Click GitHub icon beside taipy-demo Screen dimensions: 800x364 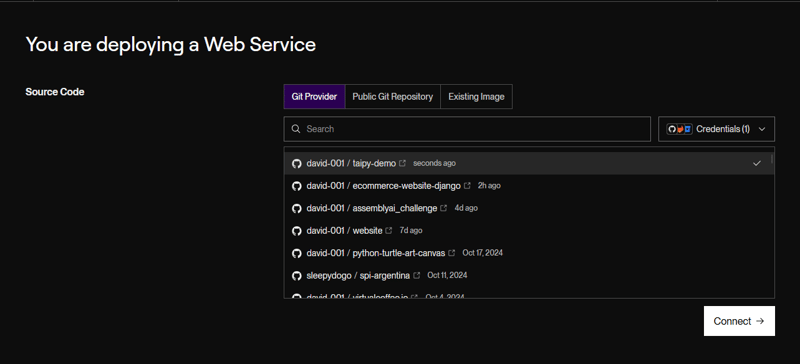point(296,163)
